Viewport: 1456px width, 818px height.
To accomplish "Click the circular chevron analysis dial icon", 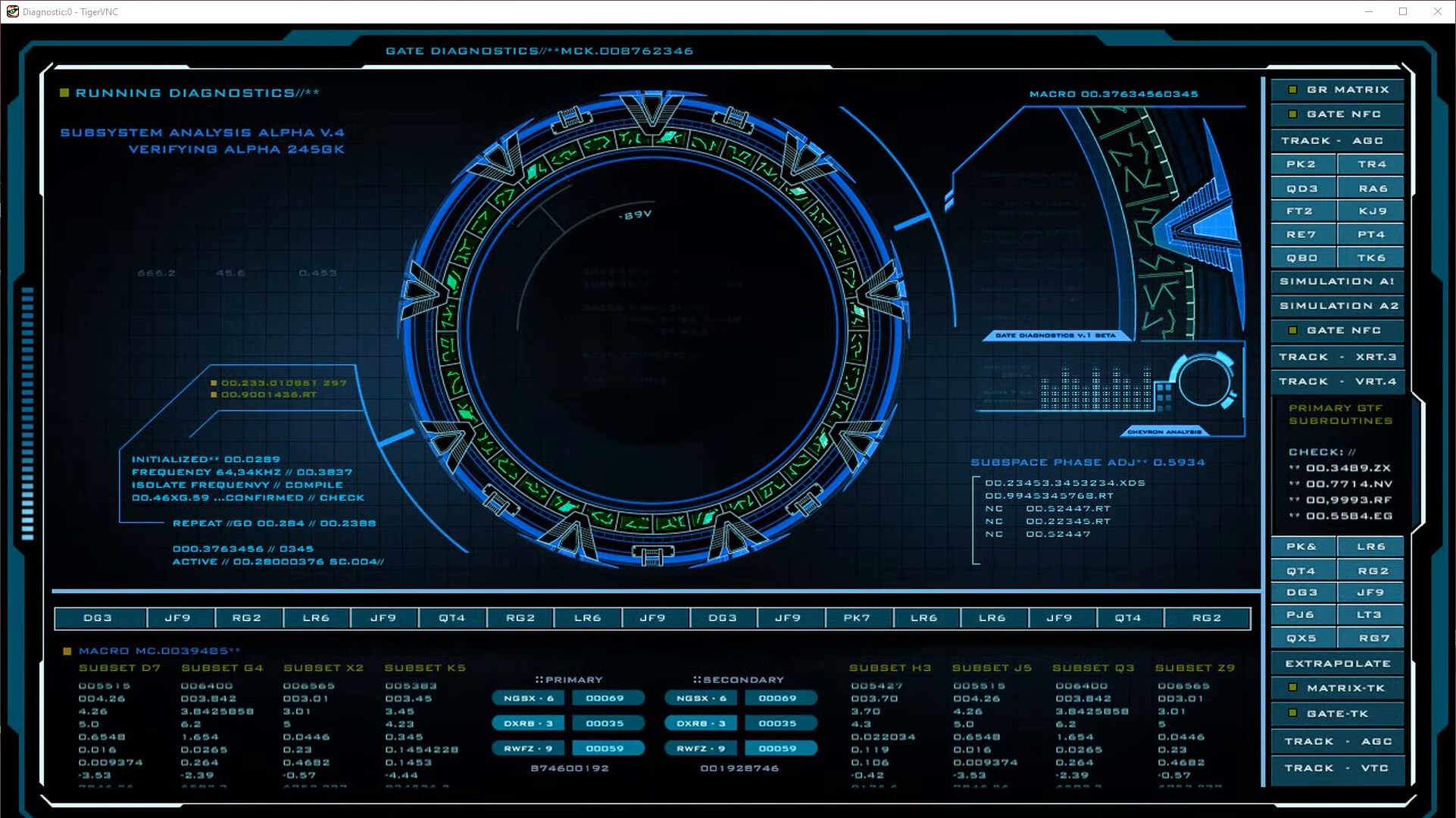I will click(1203, 382).
